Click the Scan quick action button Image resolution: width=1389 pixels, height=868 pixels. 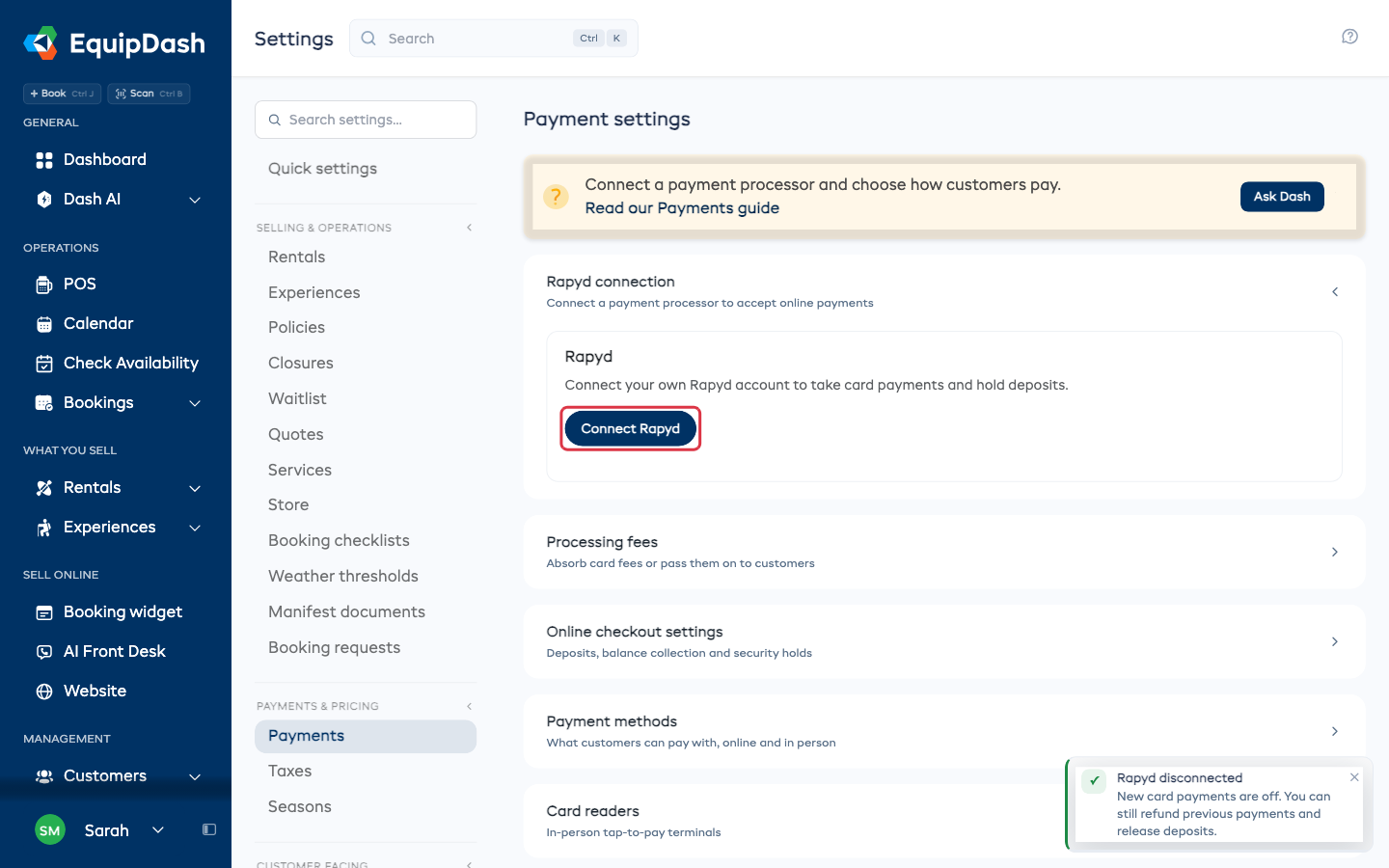[150, 94]
